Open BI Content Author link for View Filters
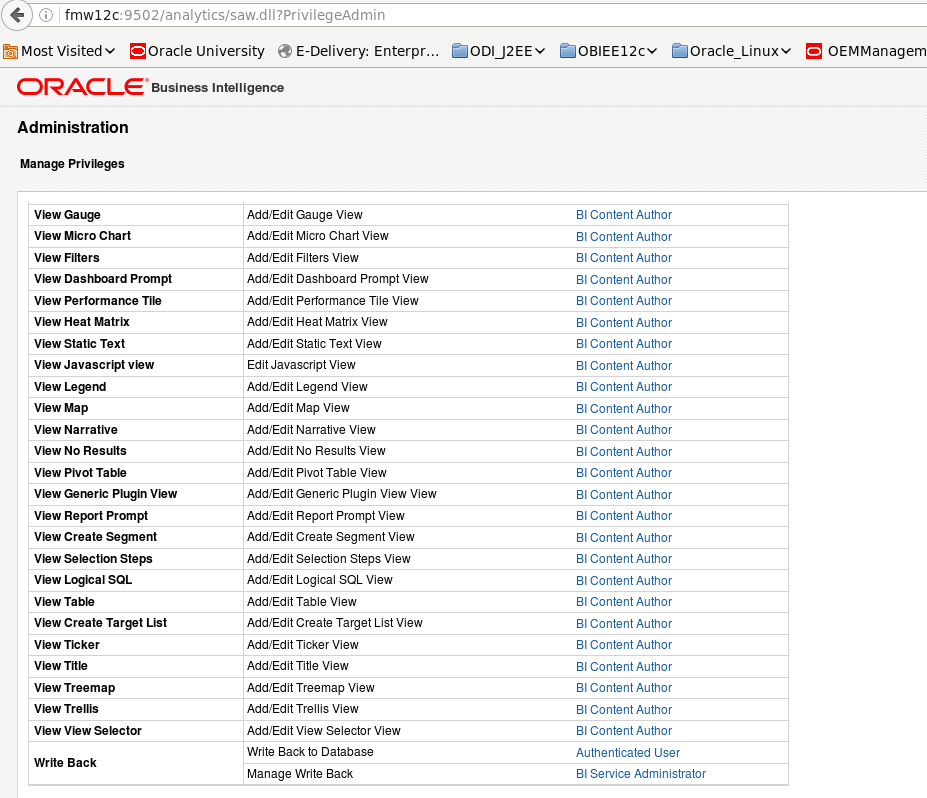The width and height of the screenshot is (927, 798). (624, 258)
